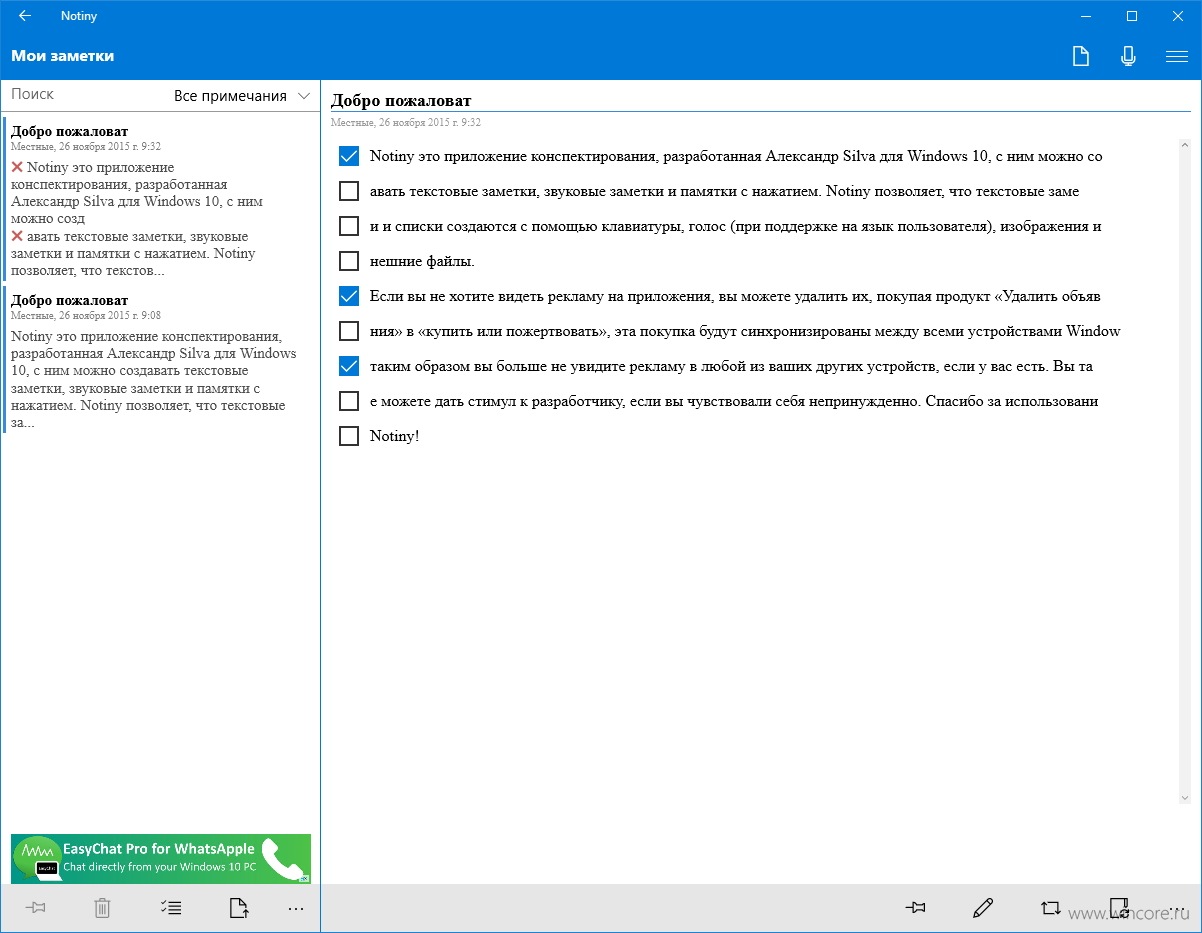Export the note with the share-page icon
1202x933 pixels.
[x=238, y=908]
